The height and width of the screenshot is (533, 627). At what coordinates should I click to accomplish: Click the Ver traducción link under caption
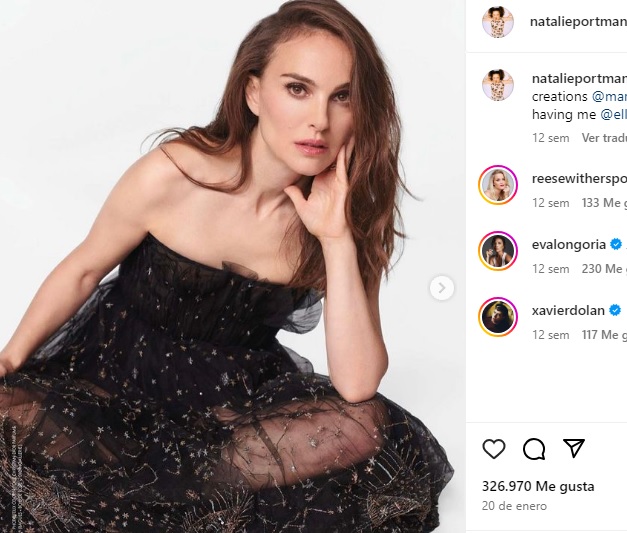(x=604, y=137)
